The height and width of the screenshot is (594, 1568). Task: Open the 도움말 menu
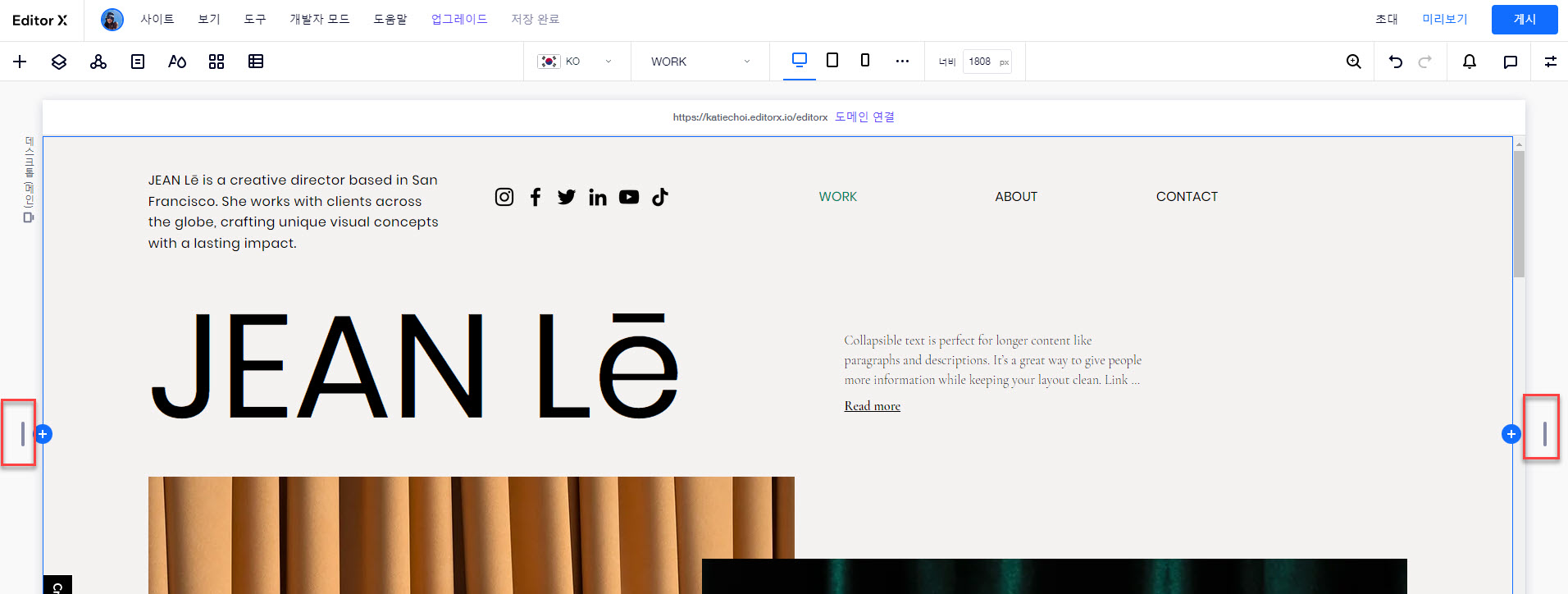[390, 19]
